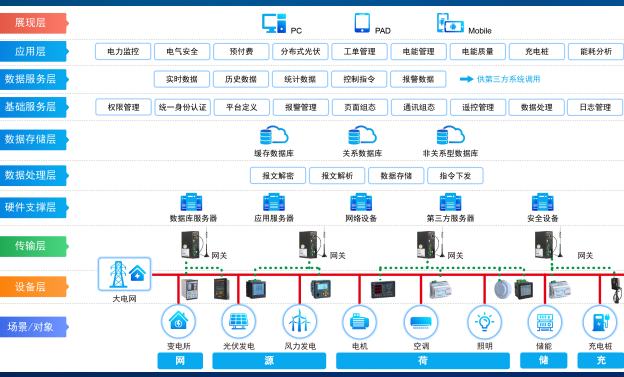Viewport: 624px width, 377px height.
Task: Click the 实时数据 data service box
Action: [182, 79]
